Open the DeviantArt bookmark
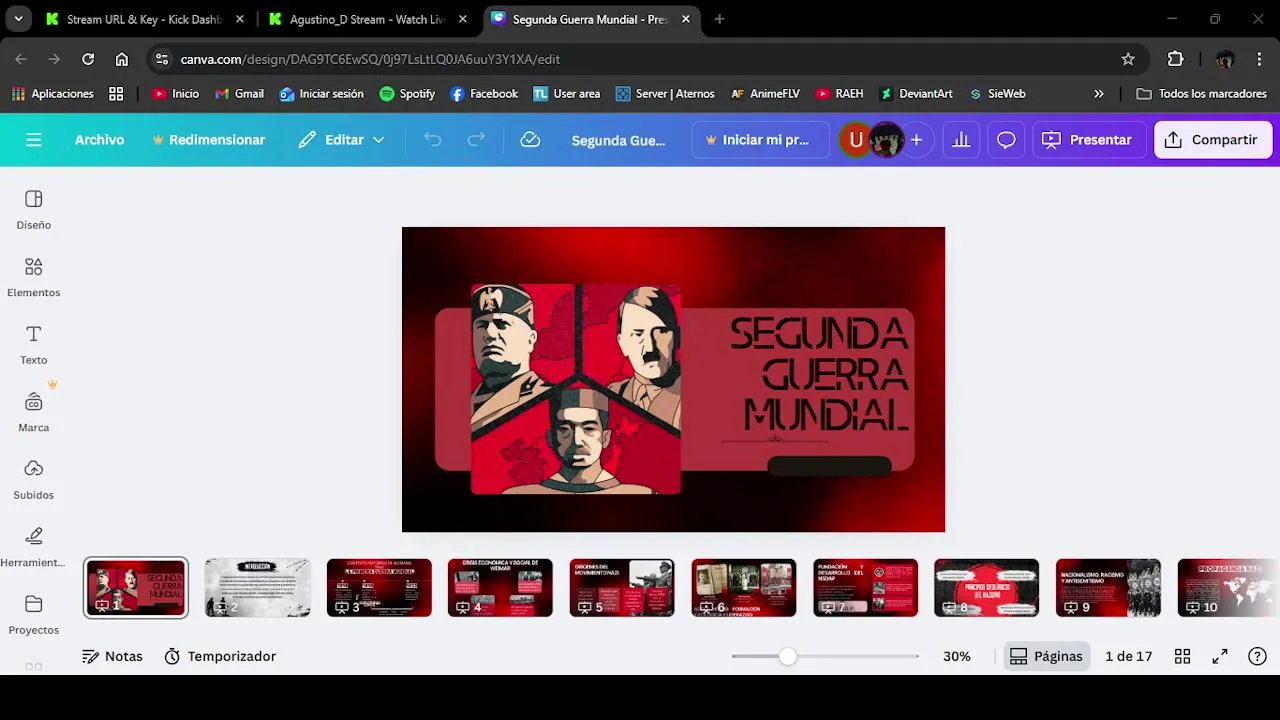The width and height of the screenshot is (1280, 720). 916,94
